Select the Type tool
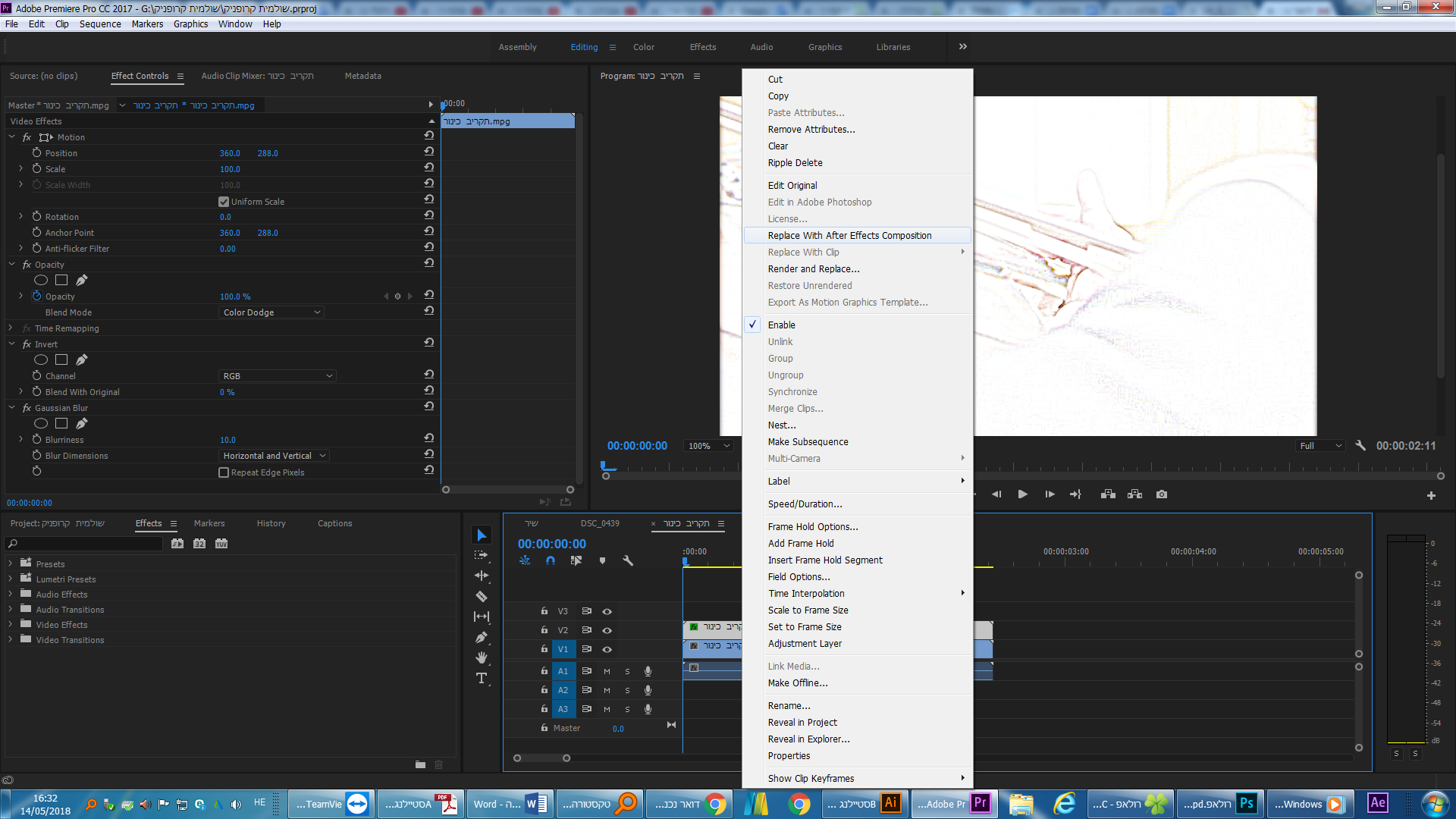The width and height of the screenshot is (1456, 819). (482, 678)
